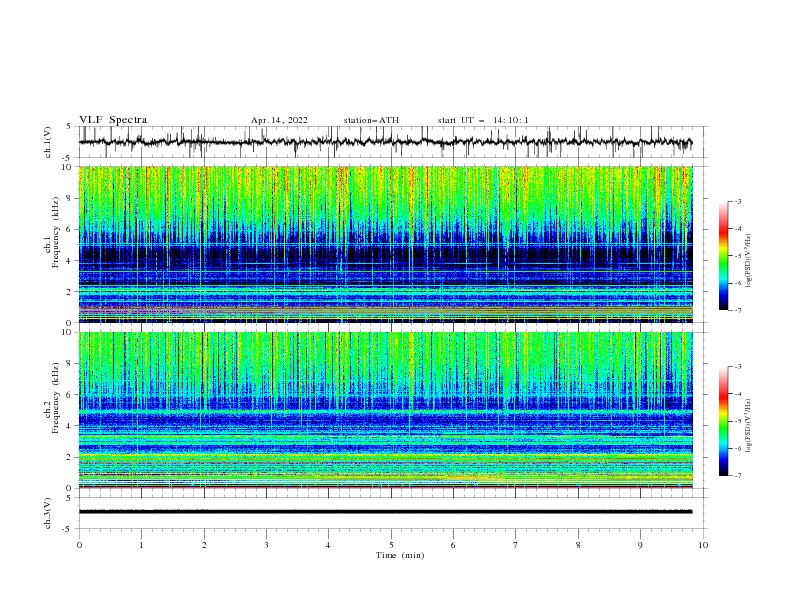Image resolution: width=792 pixels, height=612 pixels.
Task: Click the "Time (min)" axis title
Action: coord(400,555)
